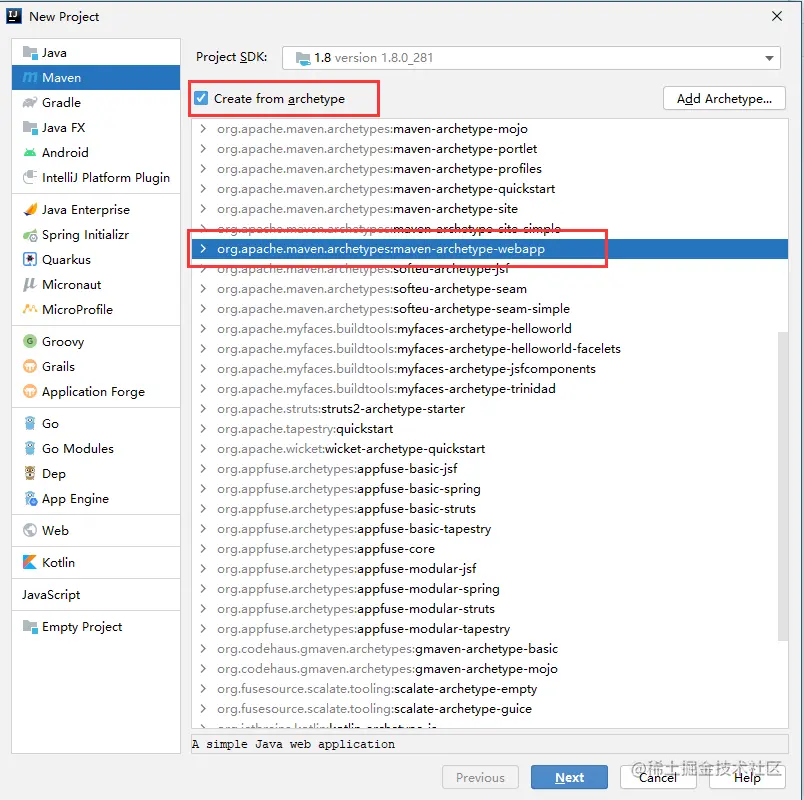Click the Dep icon

click(x=30, y=473)
